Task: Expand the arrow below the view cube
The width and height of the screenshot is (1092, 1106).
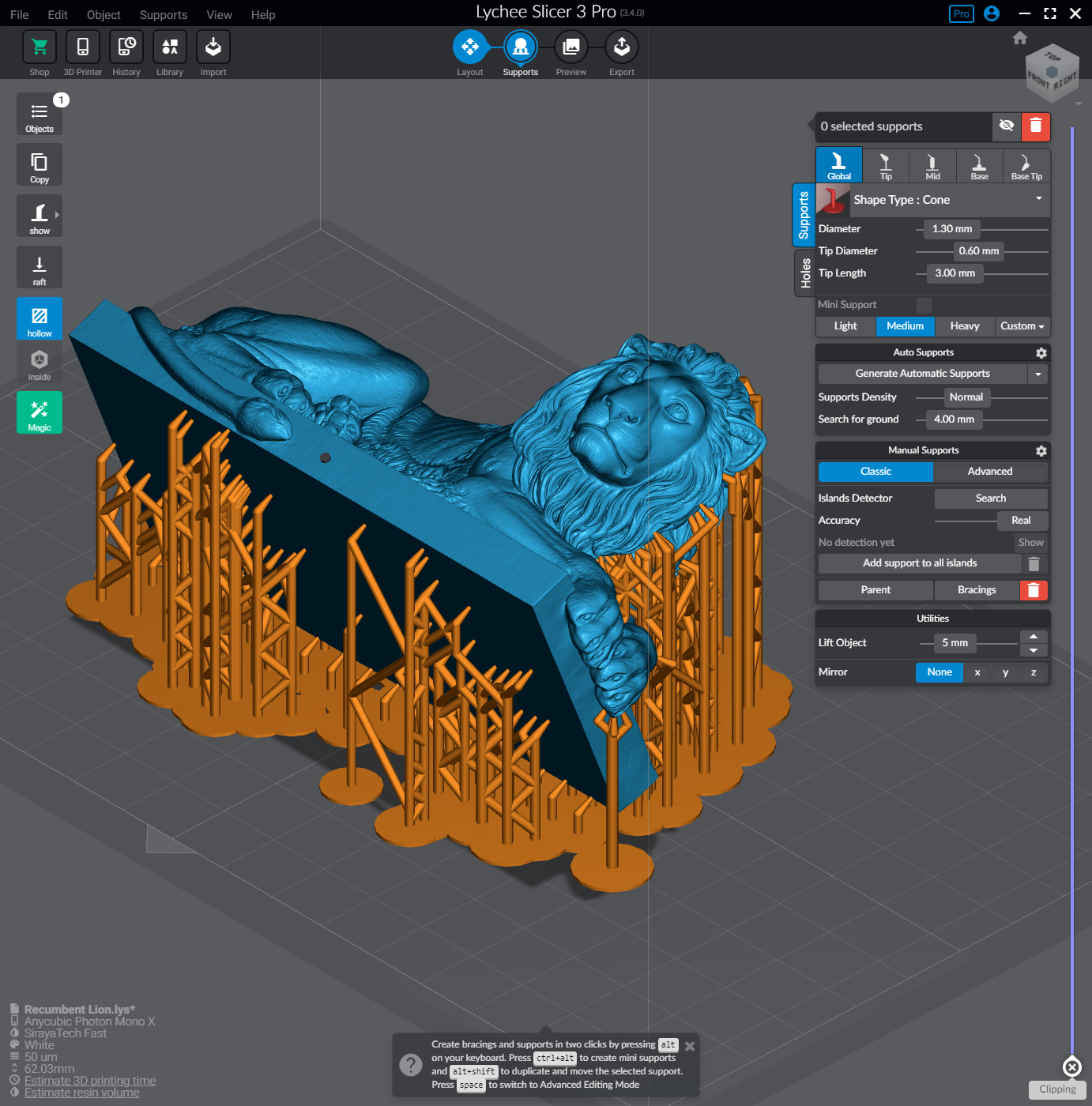Action: (x=1079, y=103)
